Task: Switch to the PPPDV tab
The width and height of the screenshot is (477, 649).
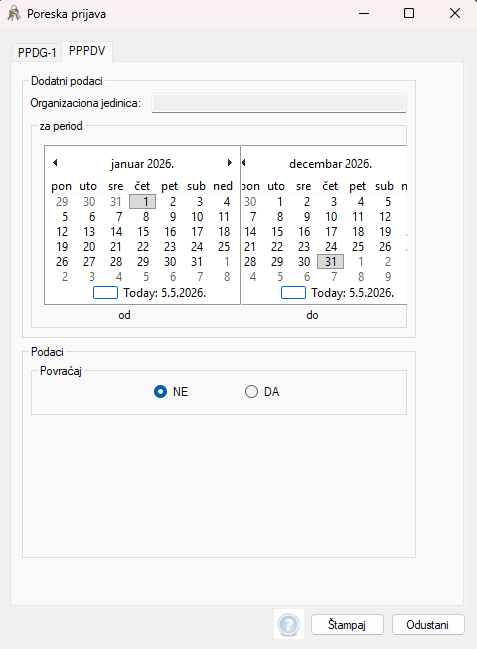Action: click(87, 51)
